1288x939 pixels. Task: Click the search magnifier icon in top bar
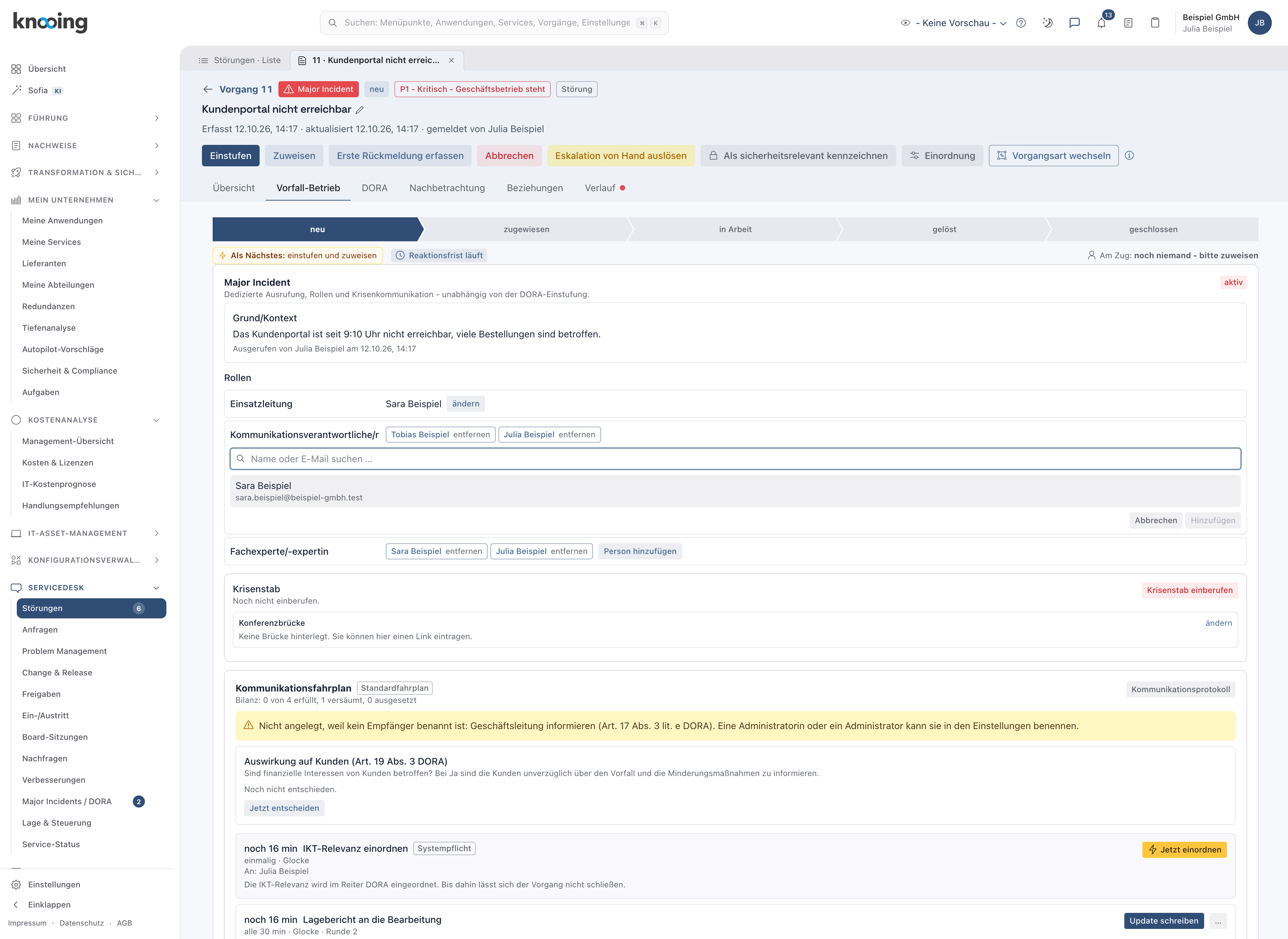click(332, 23)
